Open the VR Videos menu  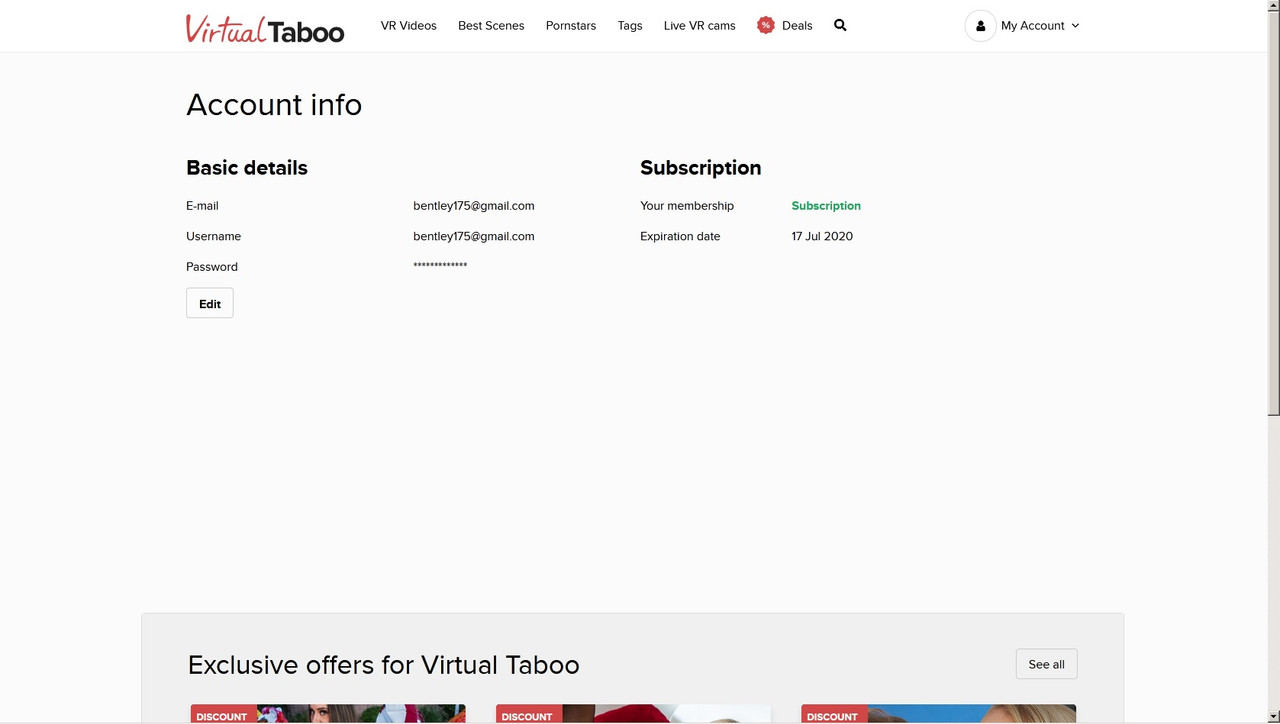click(x=408, y=25)
